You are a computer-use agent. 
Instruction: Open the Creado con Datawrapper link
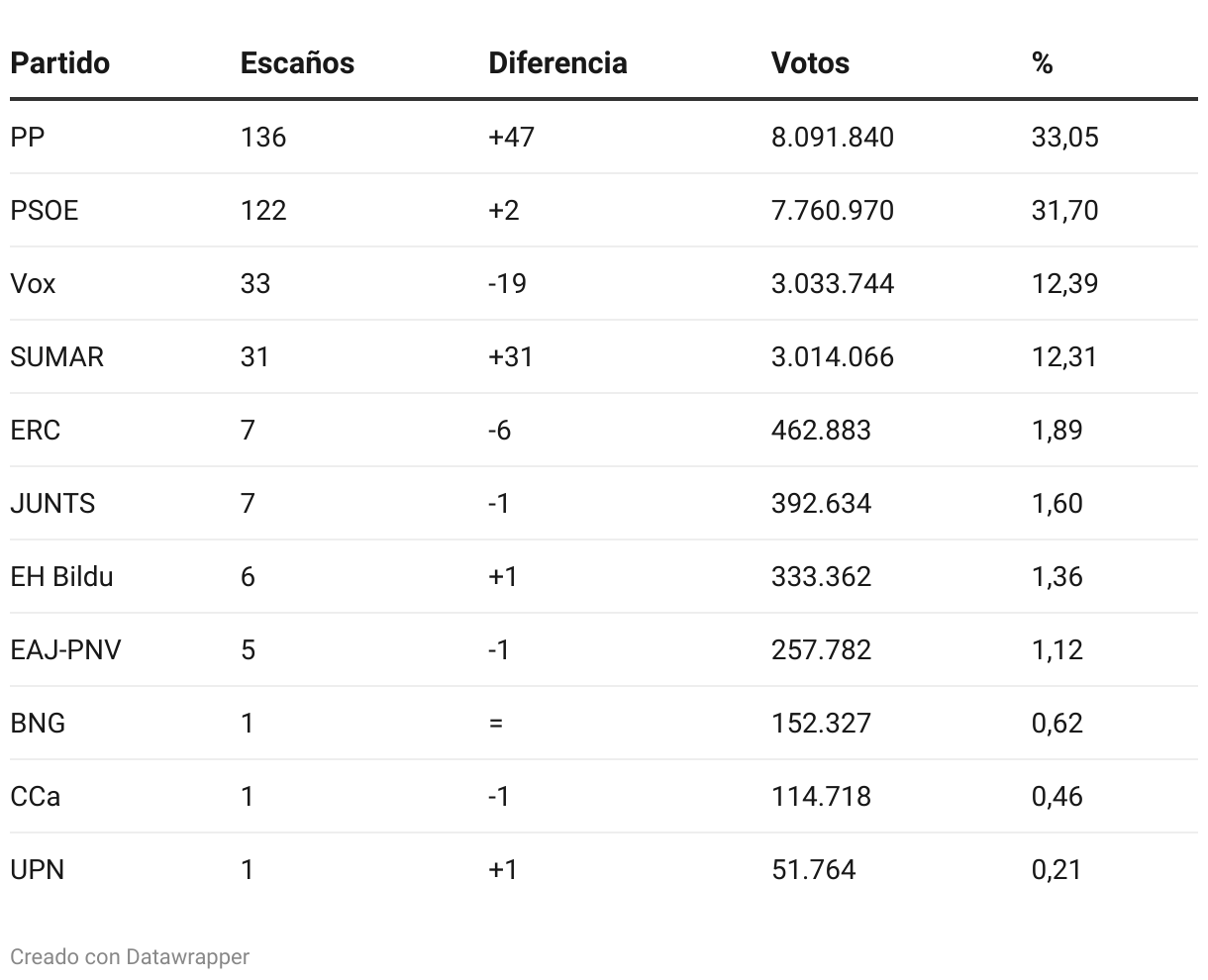(130, 956)
